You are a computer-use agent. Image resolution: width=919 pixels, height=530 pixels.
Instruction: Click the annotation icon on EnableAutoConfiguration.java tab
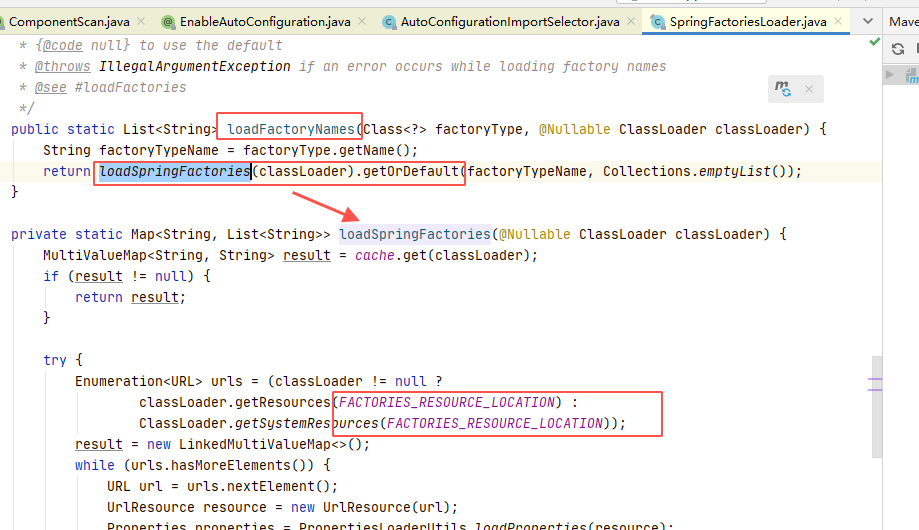(x=168, y=22)
